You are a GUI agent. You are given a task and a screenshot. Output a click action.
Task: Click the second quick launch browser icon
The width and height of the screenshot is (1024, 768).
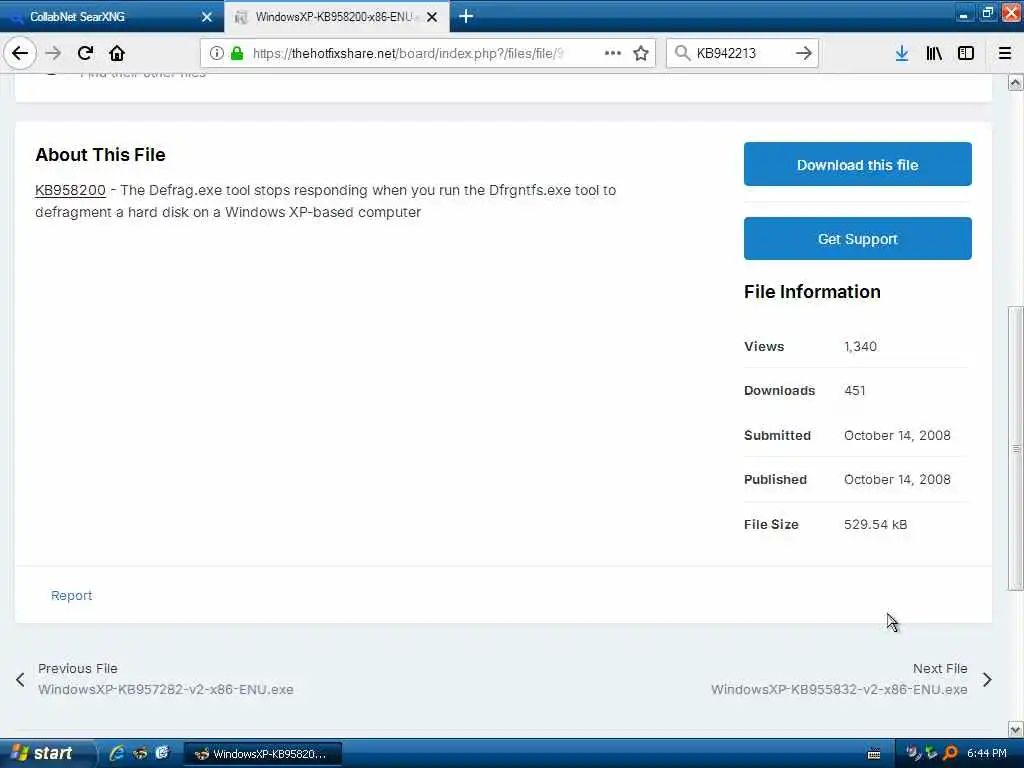(140, 753)
